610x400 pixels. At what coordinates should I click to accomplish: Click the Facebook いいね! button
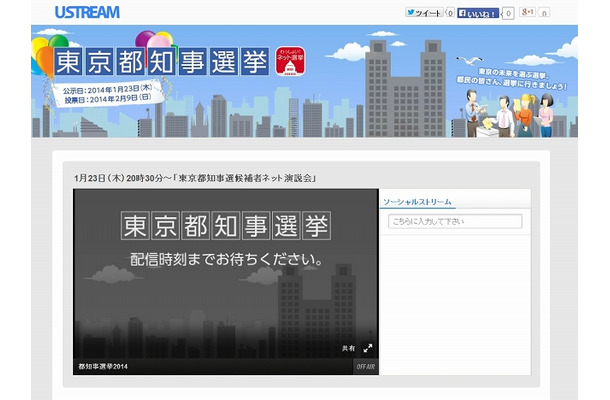[x=479, y=13]
